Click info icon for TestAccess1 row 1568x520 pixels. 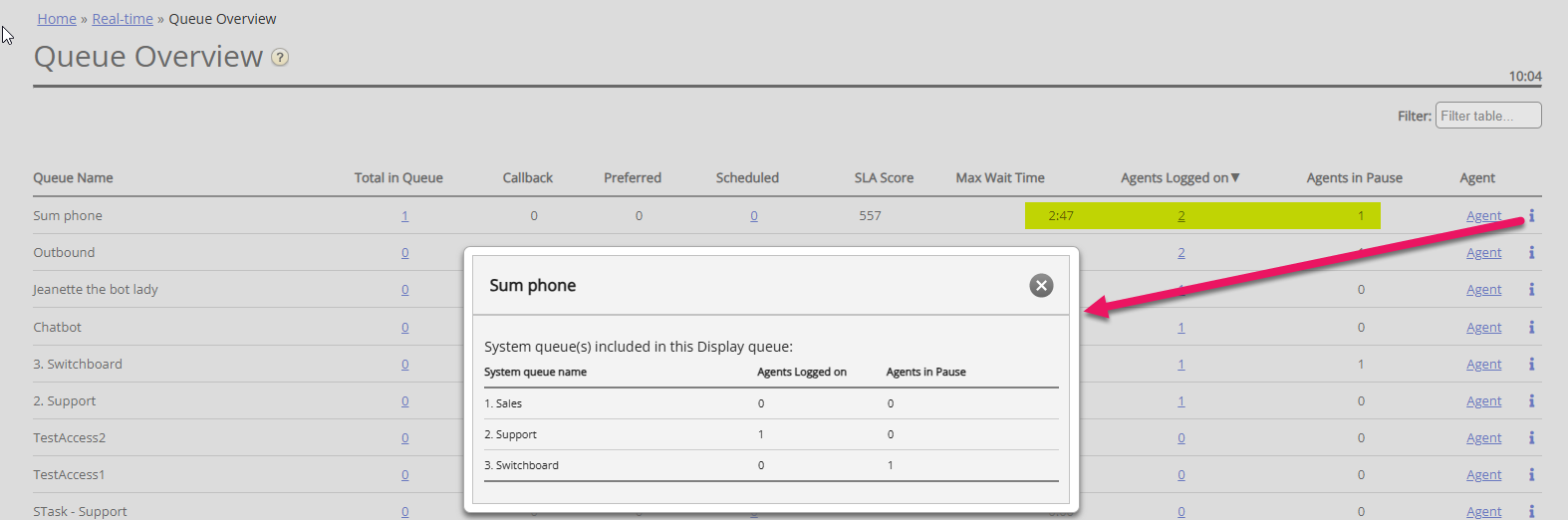1531,475
